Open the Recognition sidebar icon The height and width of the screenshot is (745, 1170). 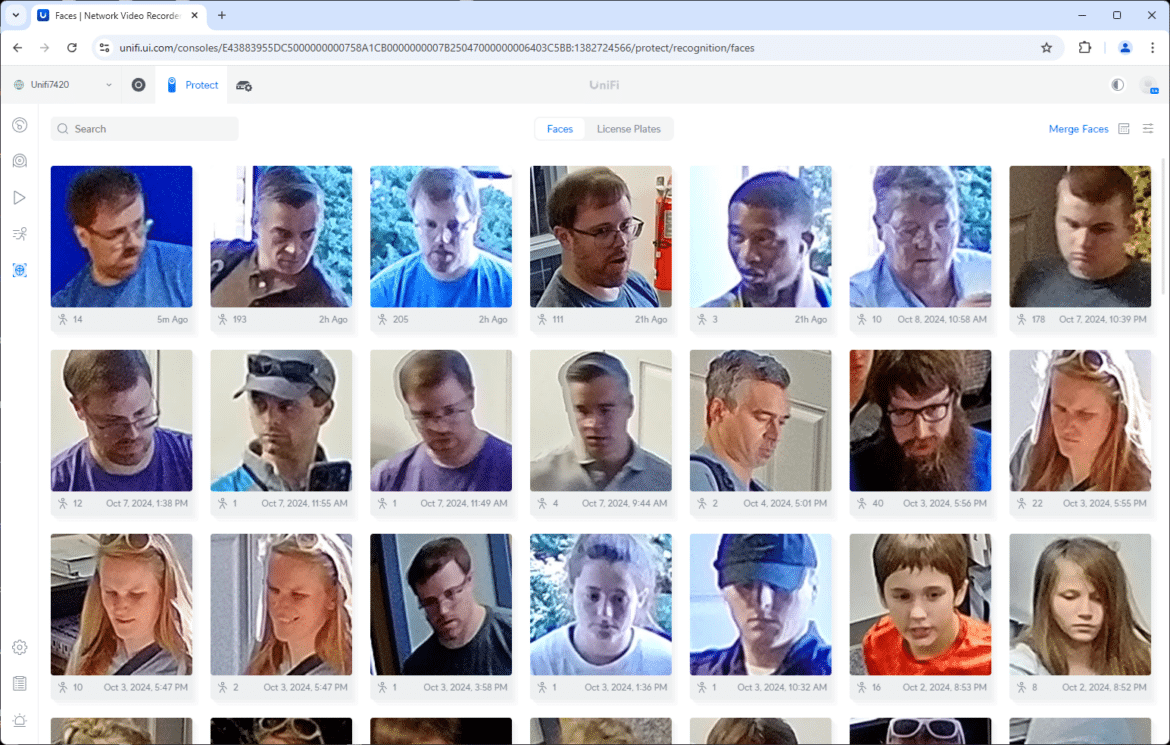click(x=20, y=270)
